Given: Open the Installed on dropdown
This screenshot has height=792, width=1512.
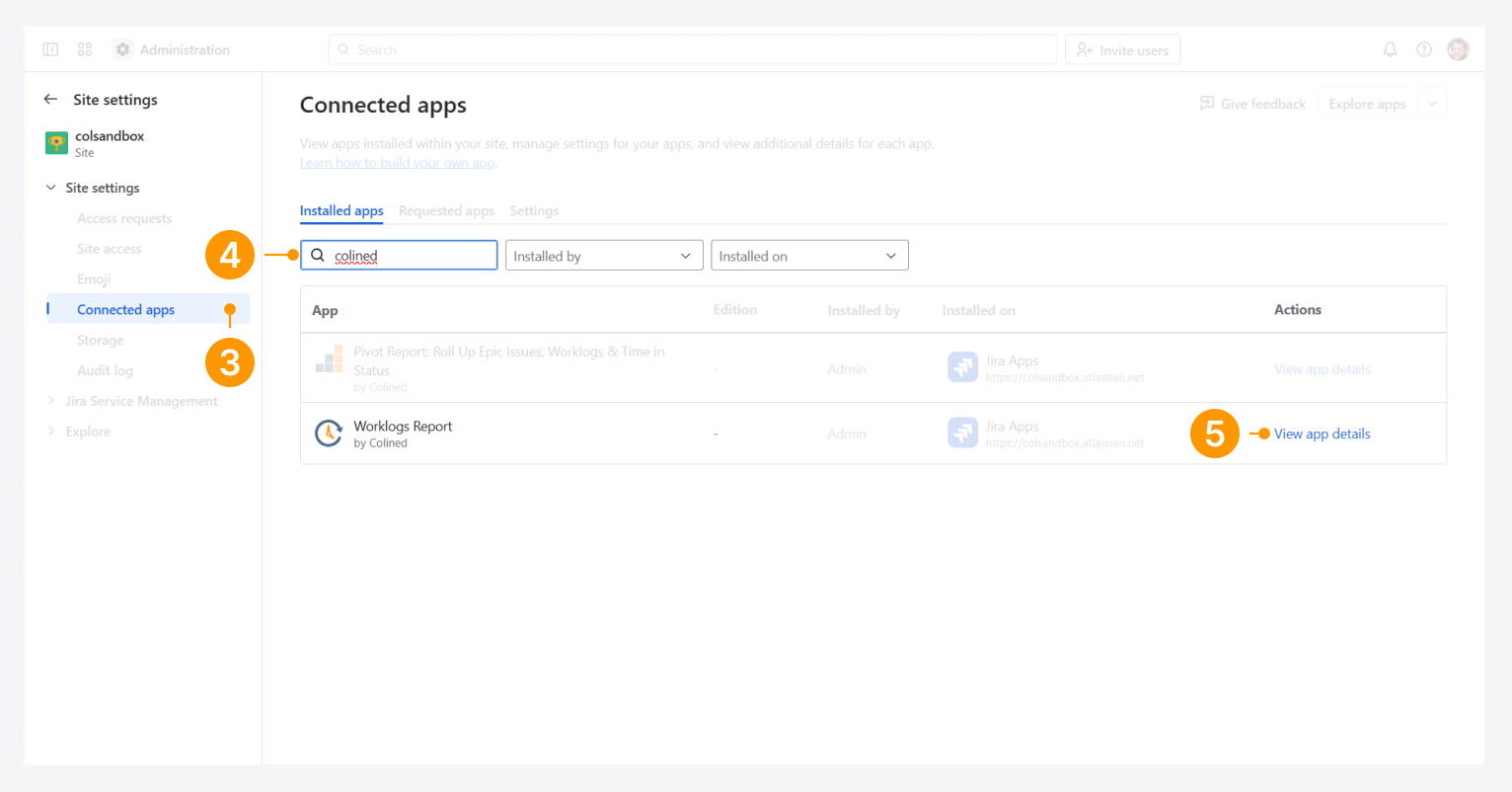Looking at the screenshot, I should (809, 256).
